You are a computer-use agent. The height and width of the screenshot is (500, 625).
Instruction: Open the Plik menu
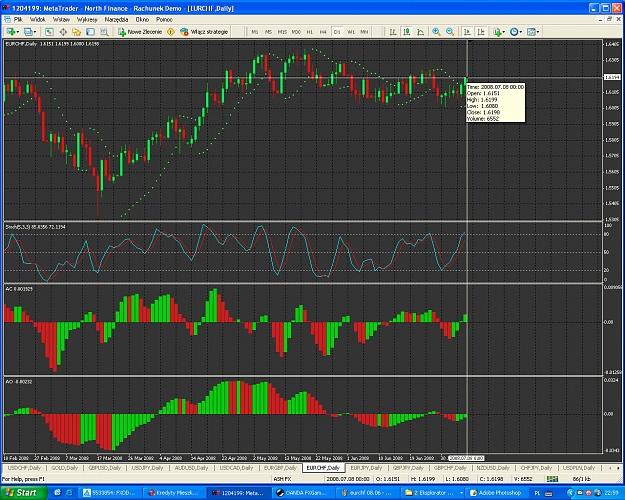pyautogui.click(x=18, y=20)
